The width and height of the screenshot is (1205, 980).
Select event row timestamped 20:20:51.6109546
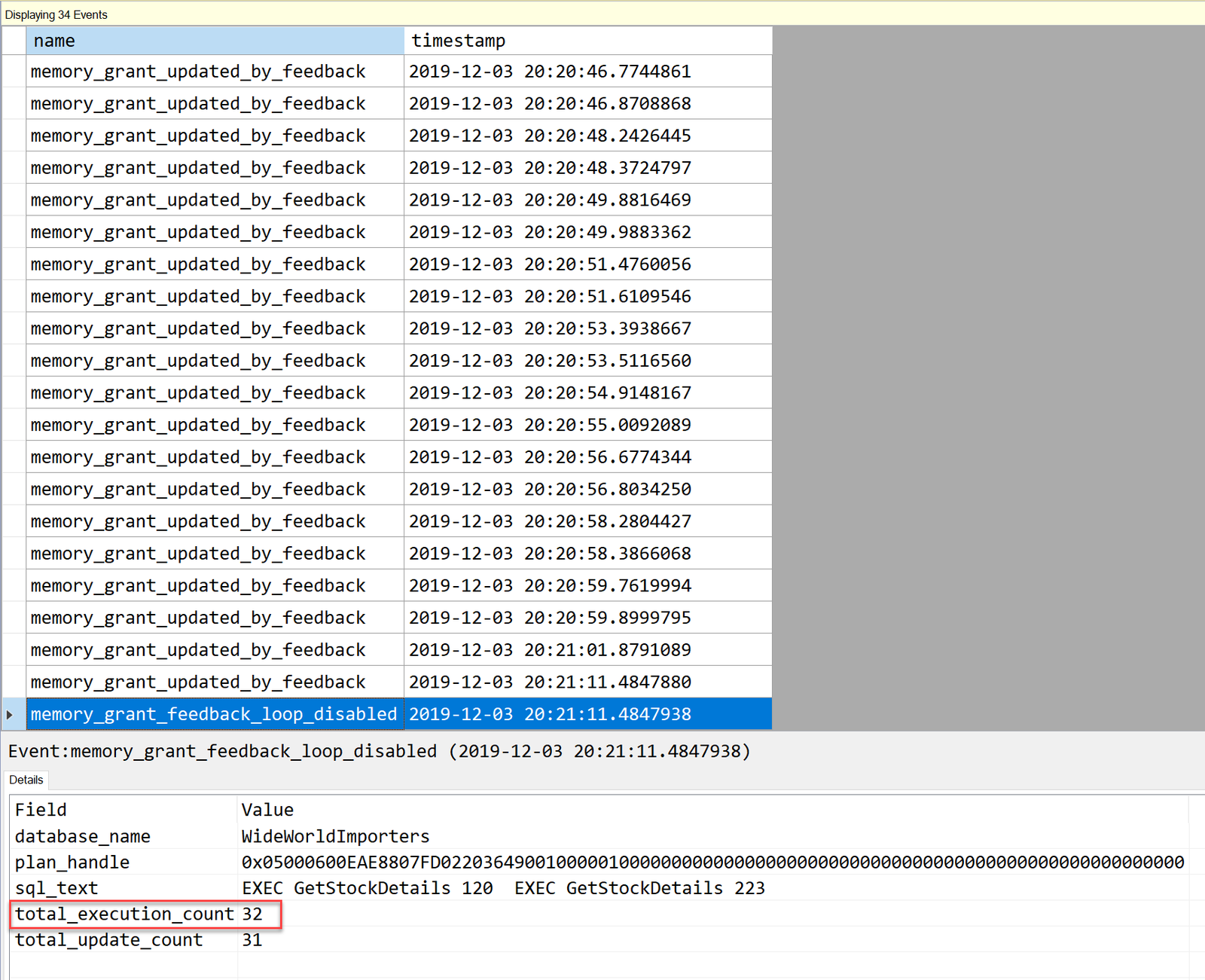(387, 296)
